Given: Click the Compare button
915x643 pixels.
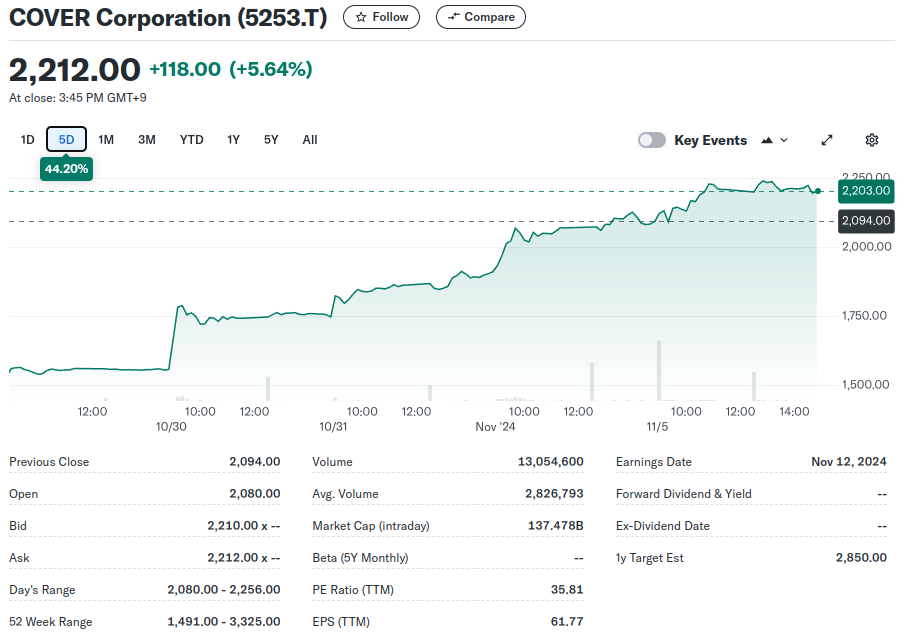Looking at the screenshot, I should pyautogui.click(x=480, y=17).
